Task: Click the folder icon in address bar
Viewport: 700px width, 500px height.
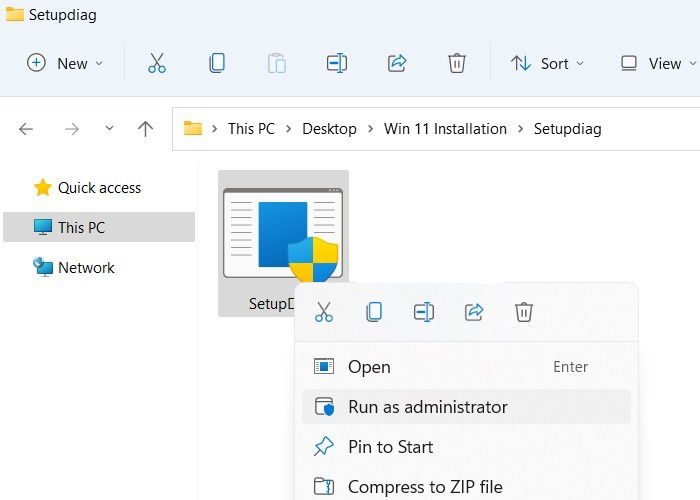Action: (193, 129)
